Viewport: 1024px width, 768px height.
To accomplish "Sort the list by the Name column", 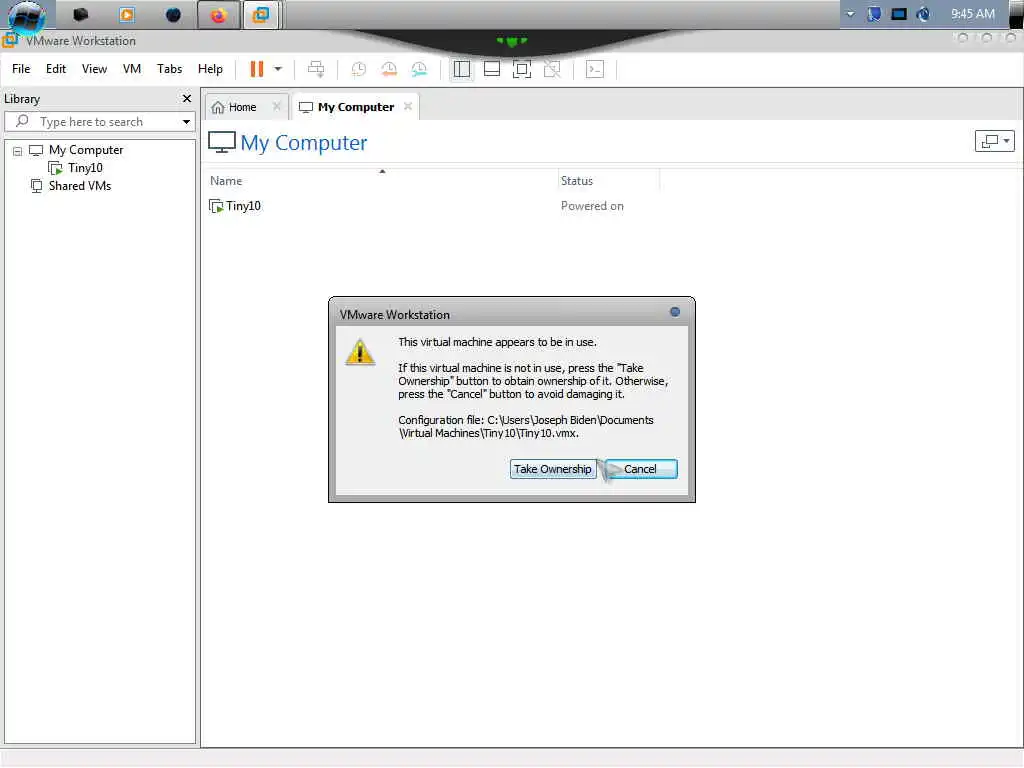I will [226, 181].
